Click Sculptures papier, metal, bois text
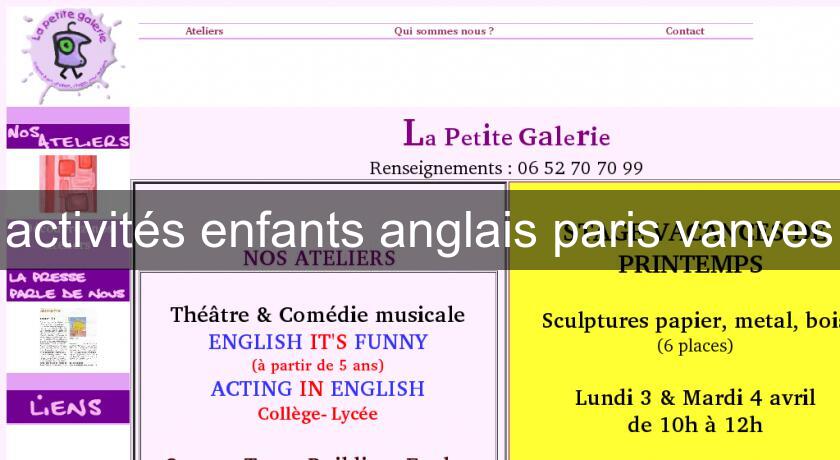 [x=691, y=321]
